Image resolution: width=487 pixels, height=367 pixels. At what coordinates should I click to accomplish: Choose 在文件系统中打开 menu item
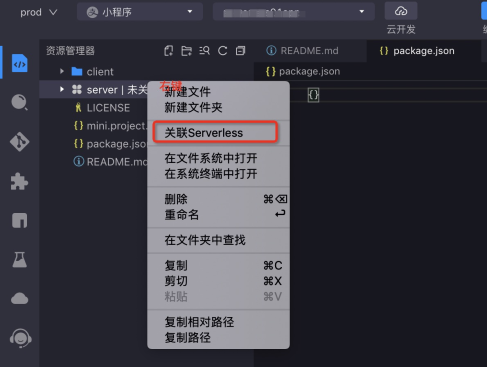[218, 158]
